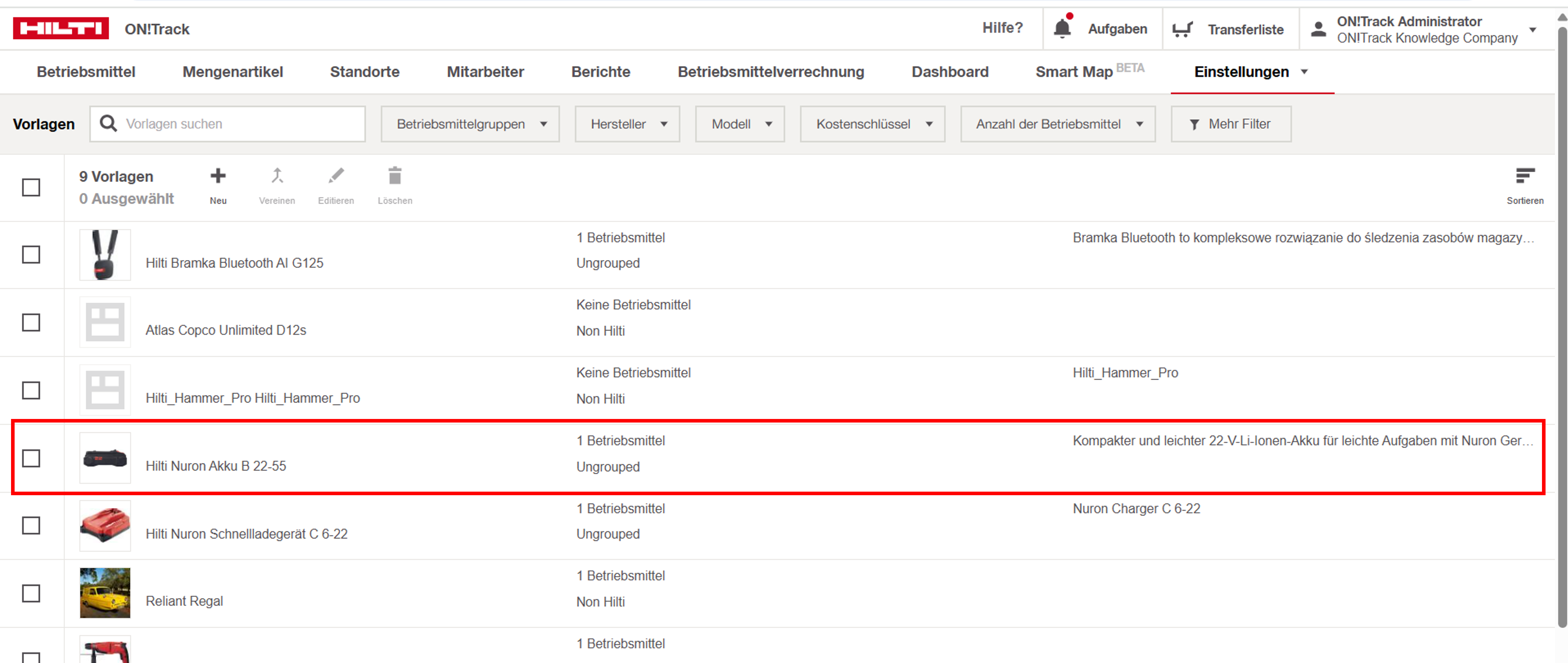Click 'Kompakter und leichter 22-V-Li-Ionen-Akku' description

click(1303, 441)
